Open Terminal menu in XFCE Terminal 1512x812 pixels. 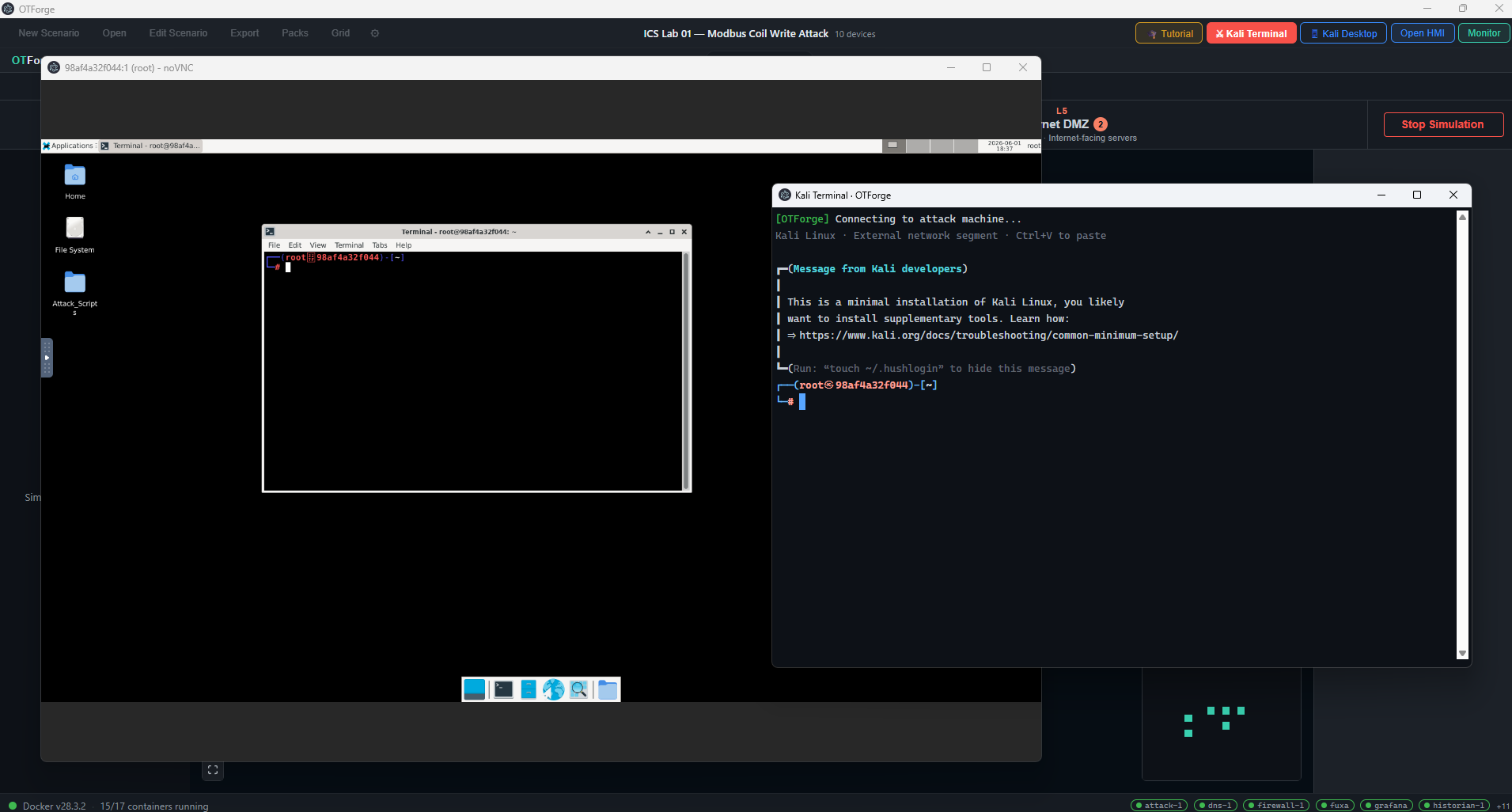[x=349, y=245]
